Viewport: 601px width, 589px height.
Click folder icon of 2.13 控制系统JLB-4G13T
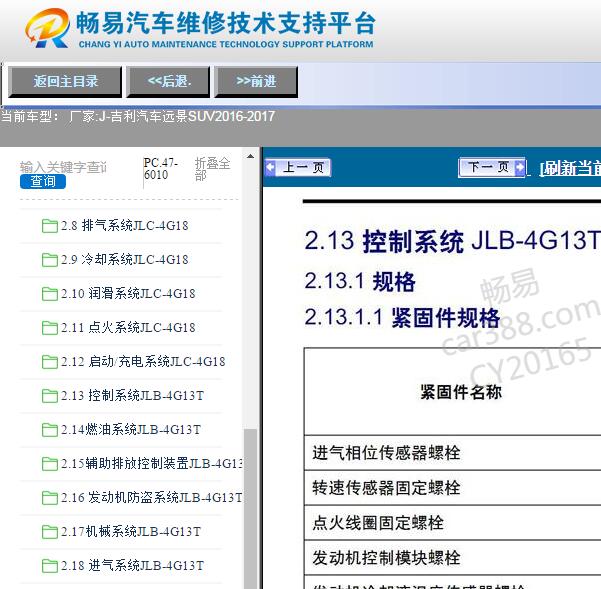click(49, 396)
